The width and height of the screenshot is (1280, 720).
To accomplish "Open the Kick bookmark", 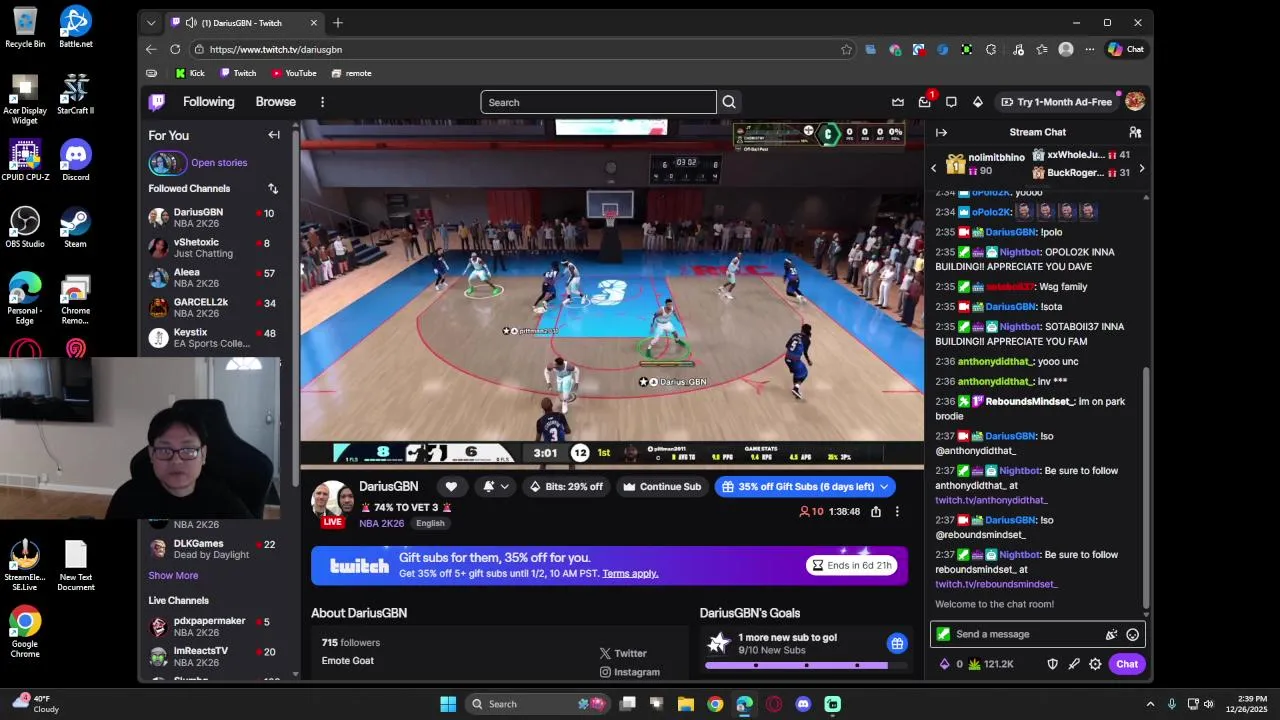I will click(x=190, y=73).
